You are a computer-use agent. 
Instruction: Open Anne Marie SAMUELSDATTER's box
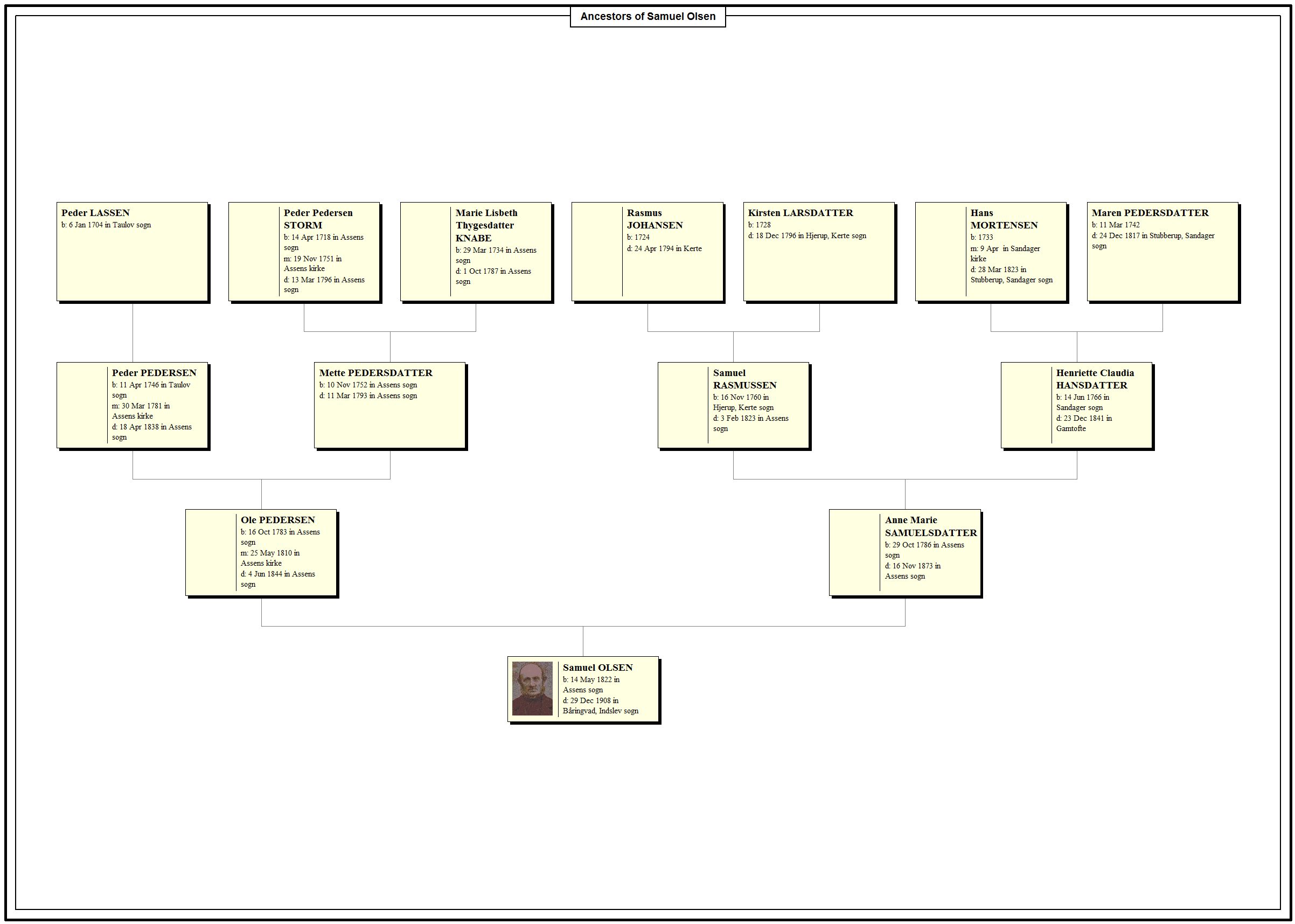905,552
